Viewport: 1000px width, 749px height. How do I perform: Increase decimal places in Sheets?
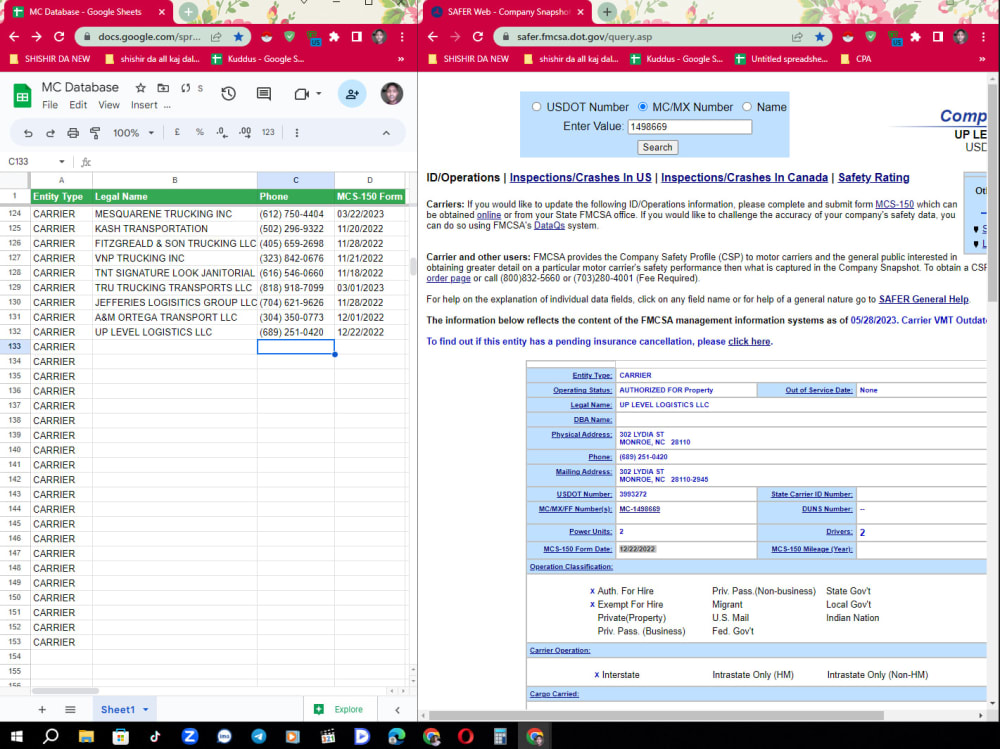pos(245,132)
